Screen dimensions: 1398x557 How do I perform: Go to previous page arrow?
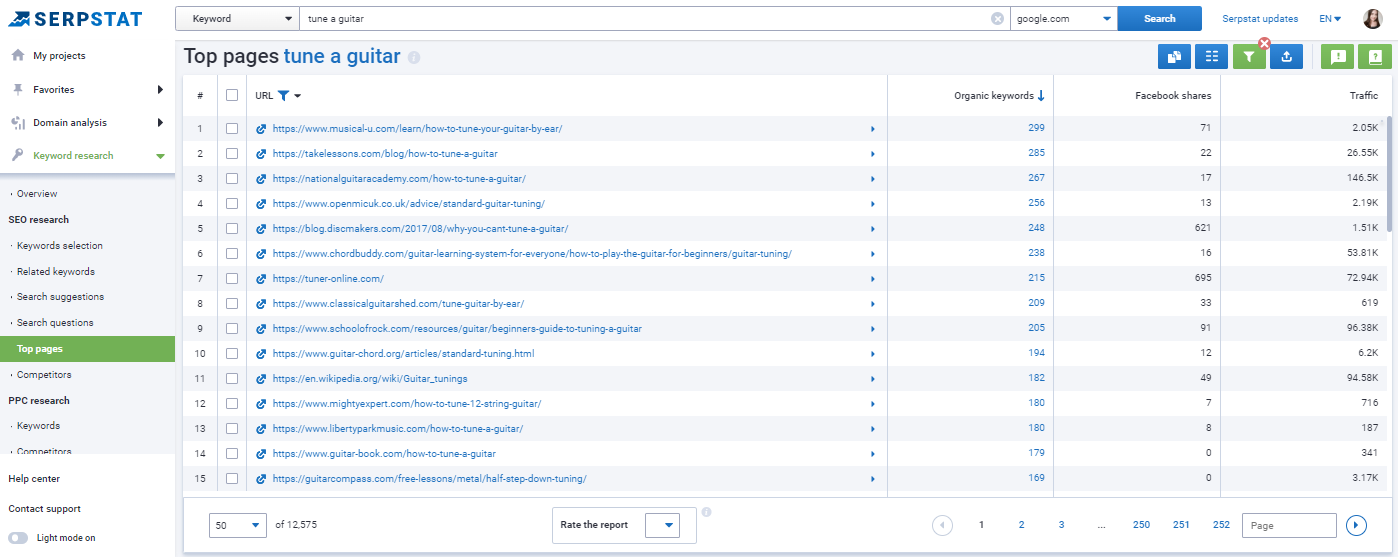pos(941,525)
